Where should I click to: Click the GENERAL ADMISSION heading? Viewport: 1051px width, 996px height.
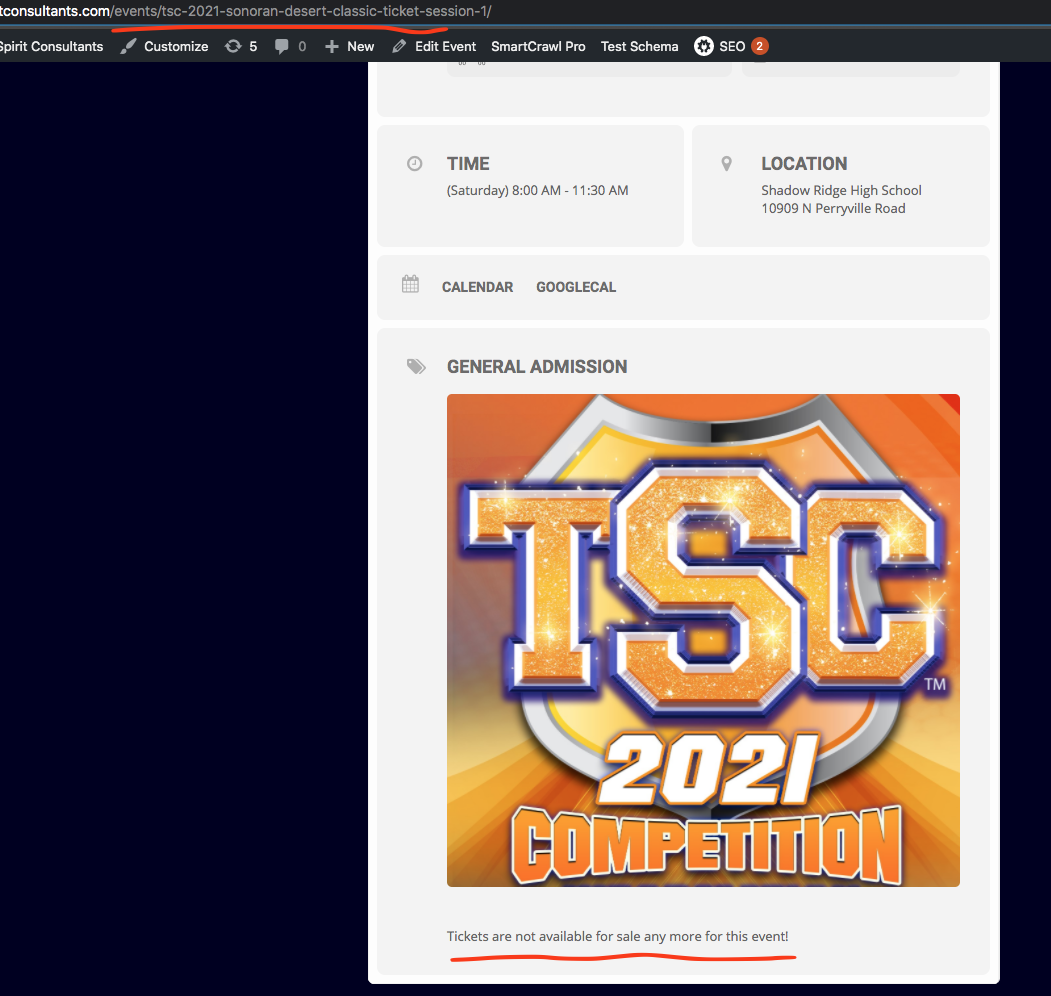pos(537,367)
